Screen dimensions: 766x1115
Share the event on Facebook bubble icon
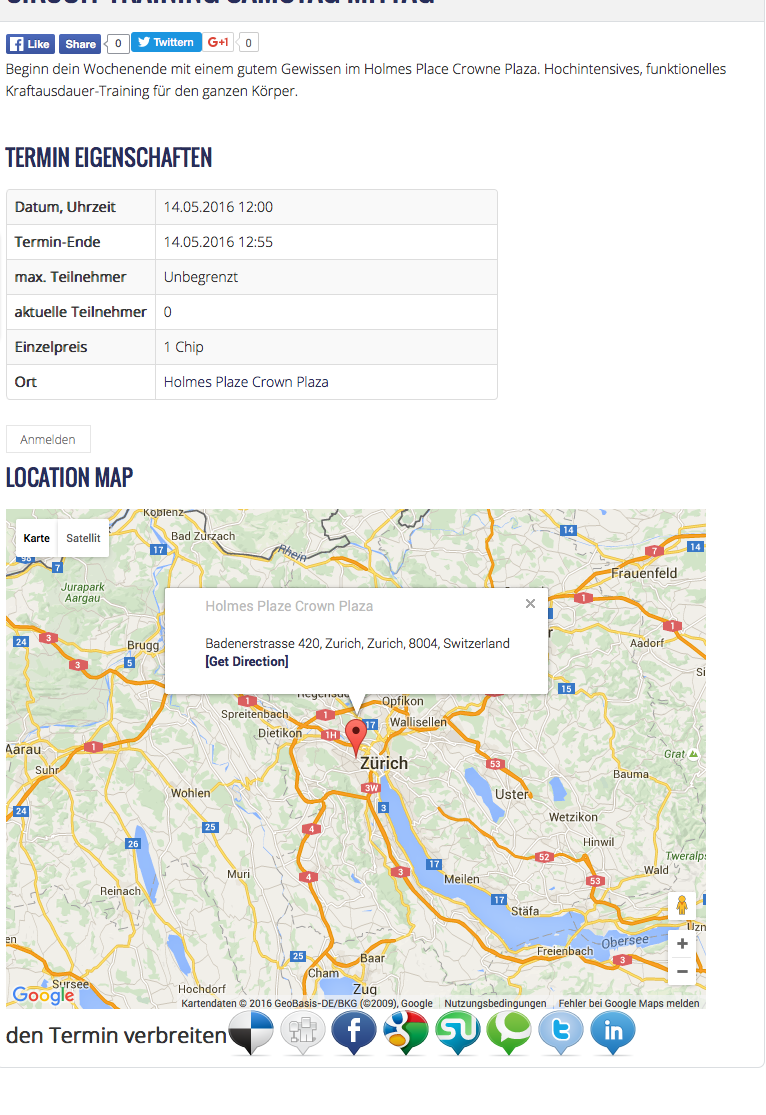354,1032
